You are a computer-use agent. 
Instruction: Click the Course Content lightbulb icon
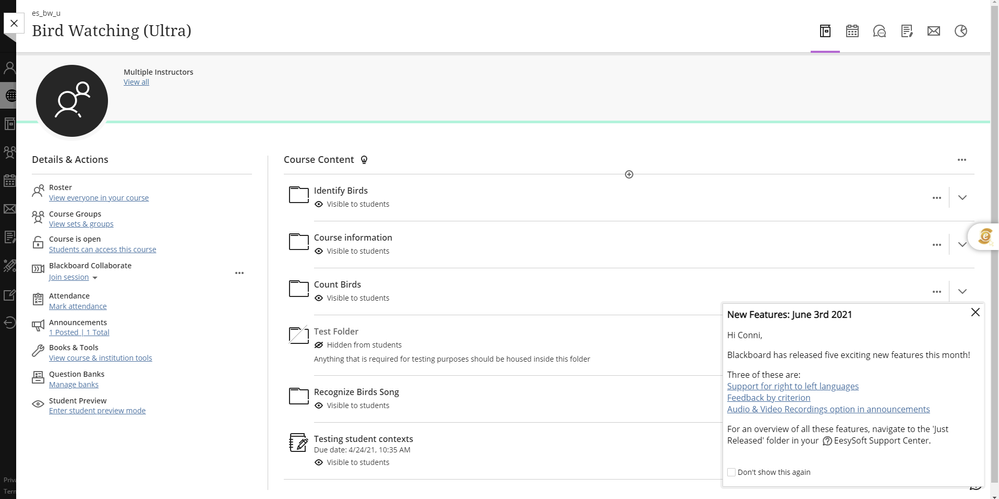[x=364, y=160]
